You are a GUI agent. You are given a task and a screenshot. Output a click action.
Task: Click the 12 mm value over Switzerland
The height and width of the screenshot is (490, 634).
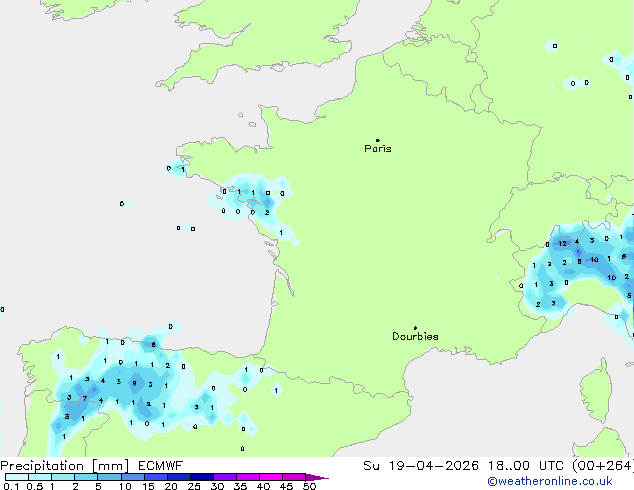click(x=562, y=243)
